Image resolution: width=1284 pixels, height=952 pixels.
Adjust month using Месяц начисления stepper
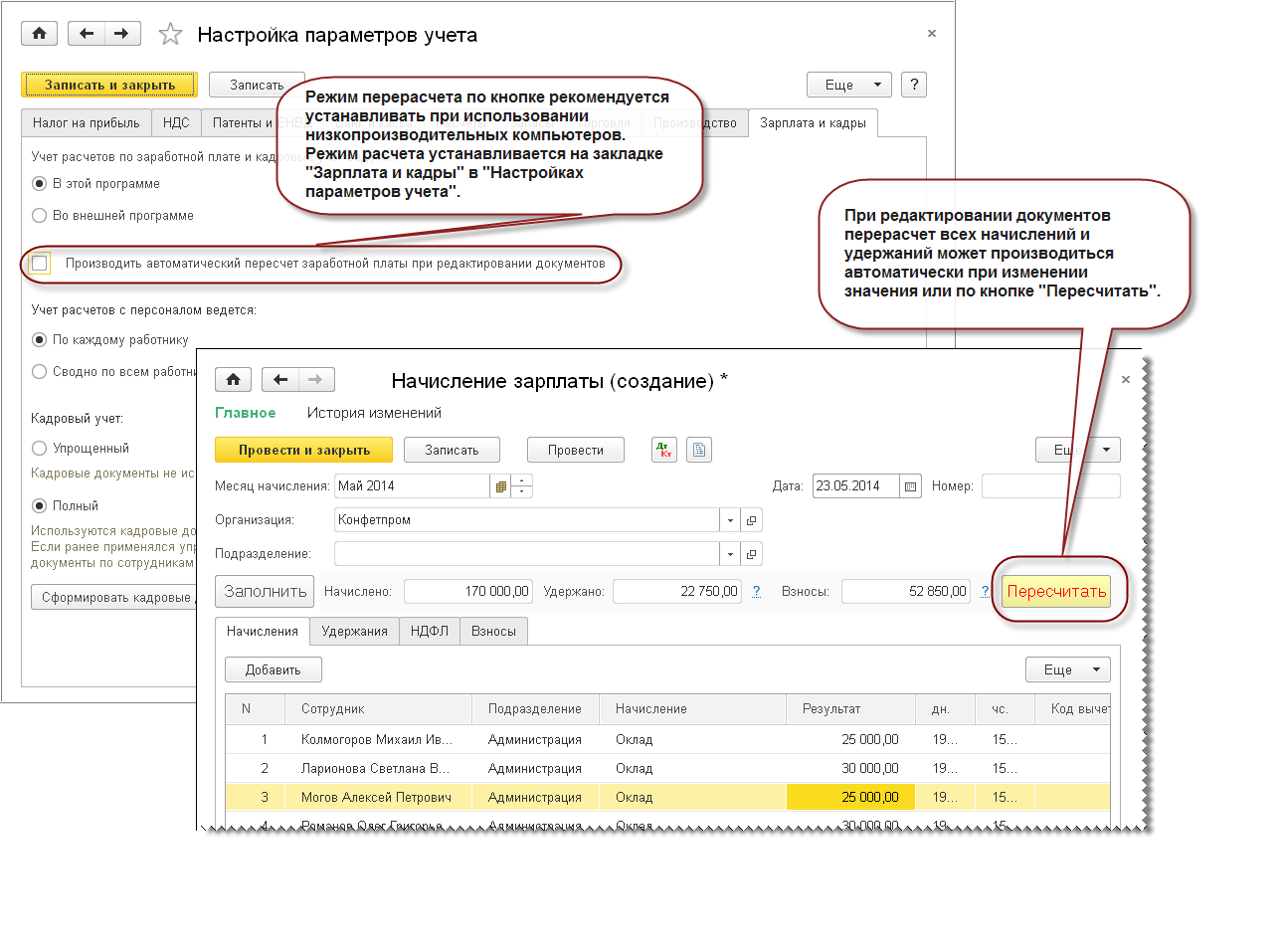click(522, 486)
